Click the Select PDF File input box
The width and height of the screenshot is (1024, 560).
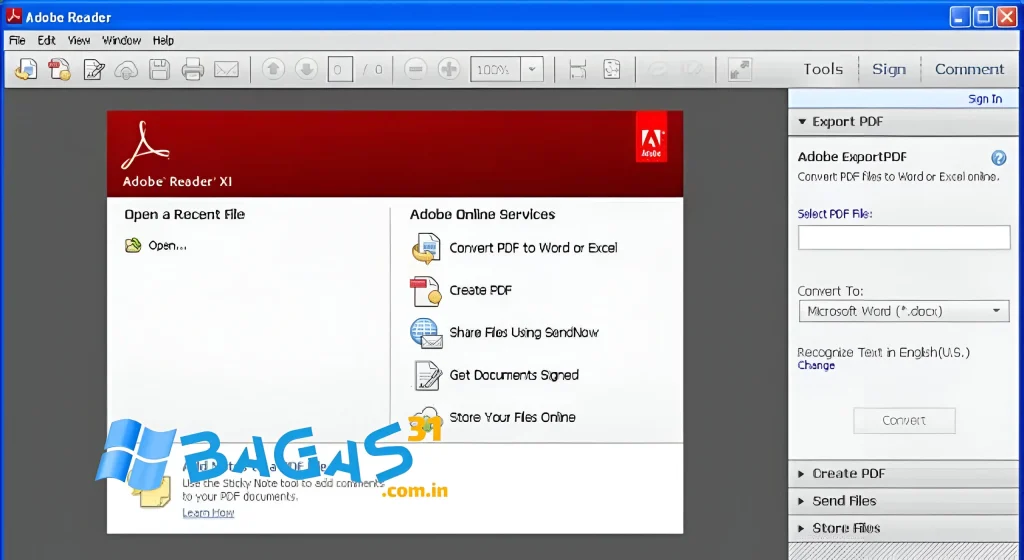point(904,238)
